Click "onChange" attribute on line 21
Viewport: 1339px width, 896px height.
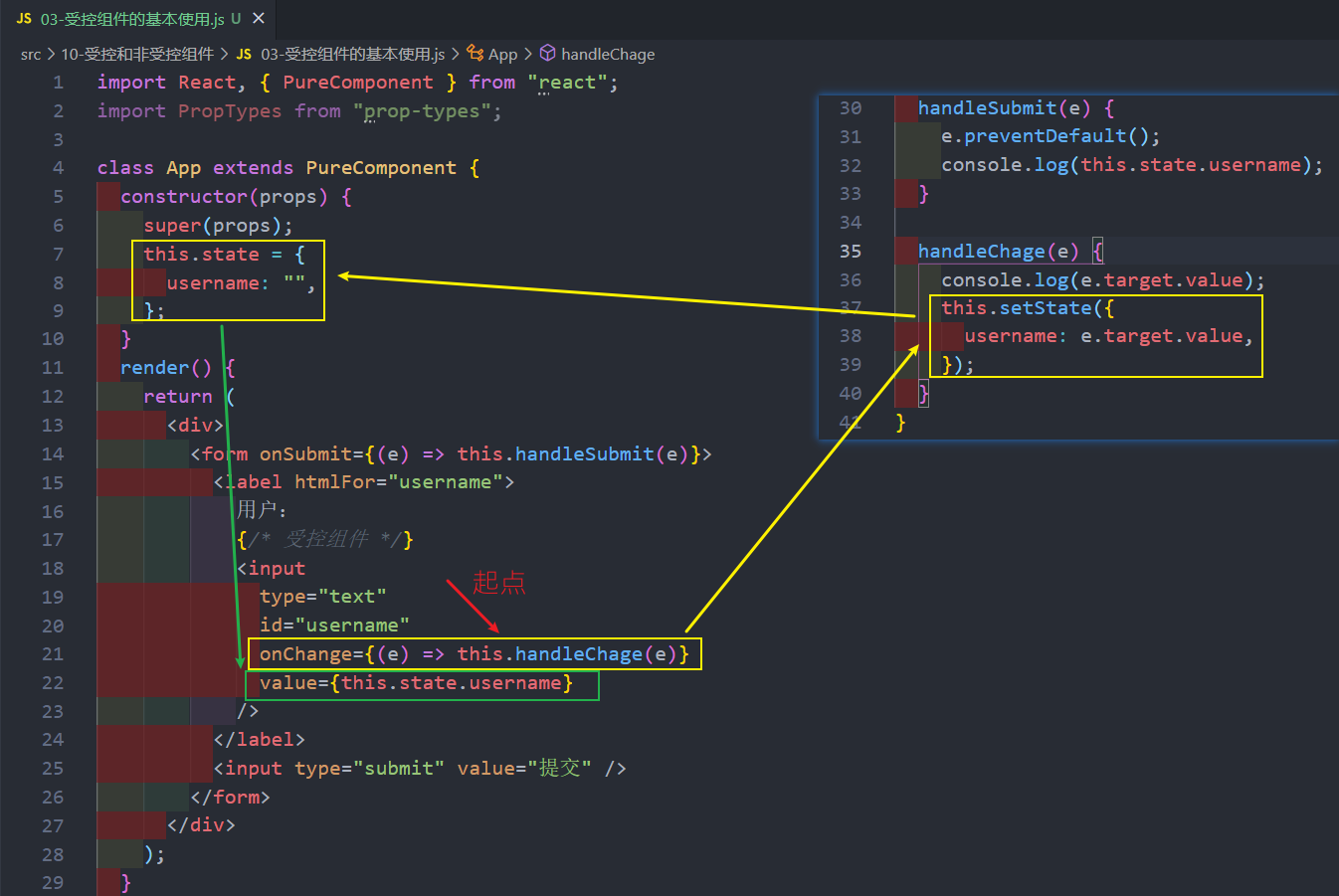point(305,654)
